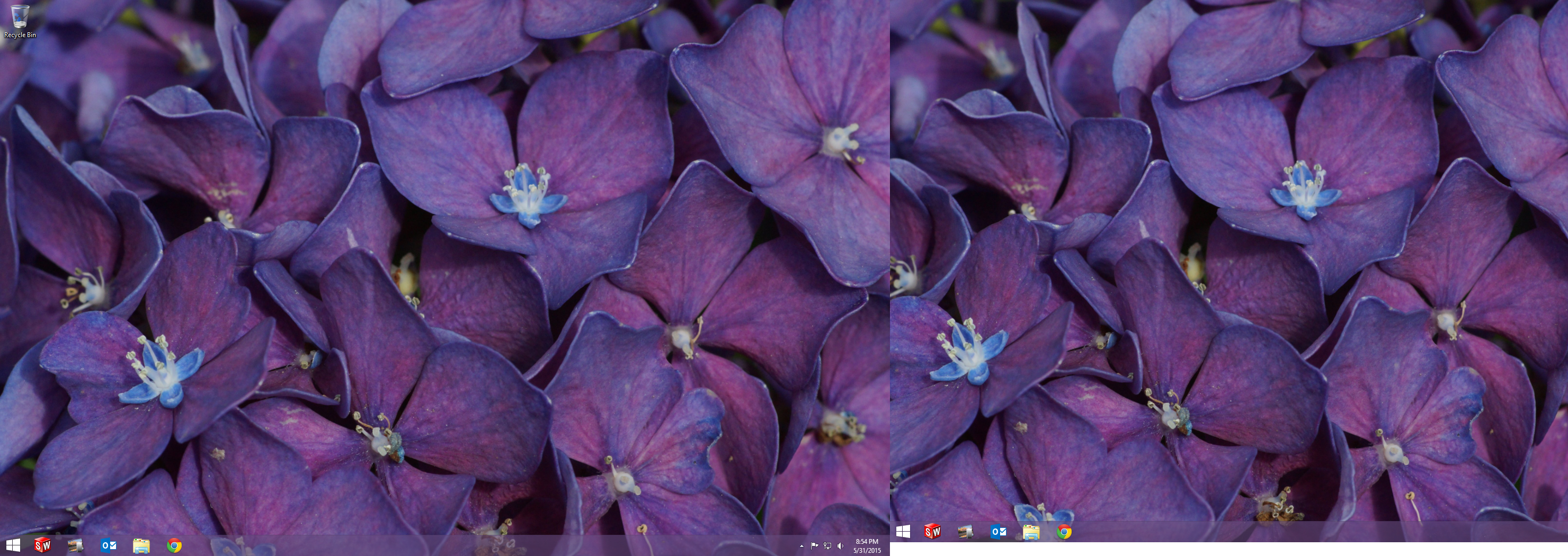Screen dimensions: 1568x556
Task: Open Outlook from the right monitor taskbar
Action: [998, 532]
